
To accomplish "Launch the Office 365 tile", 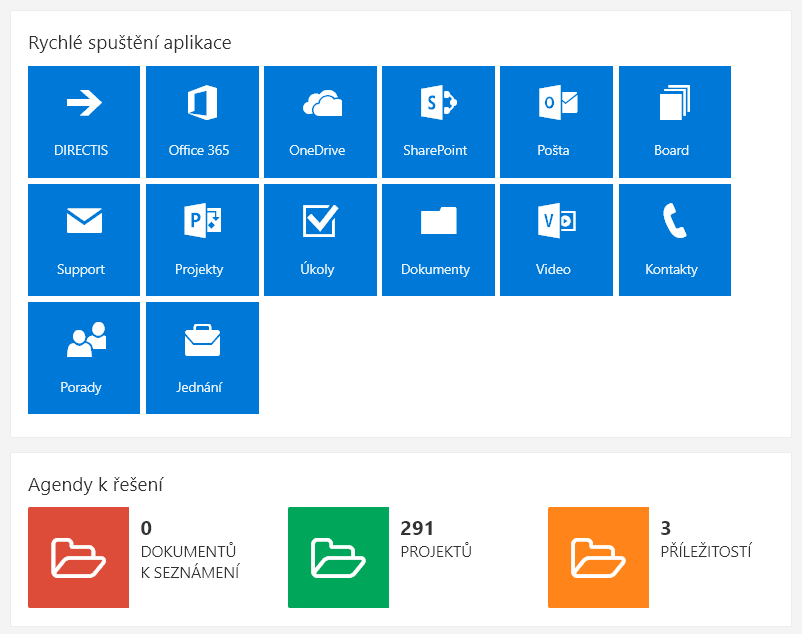I will pos(203,122).
